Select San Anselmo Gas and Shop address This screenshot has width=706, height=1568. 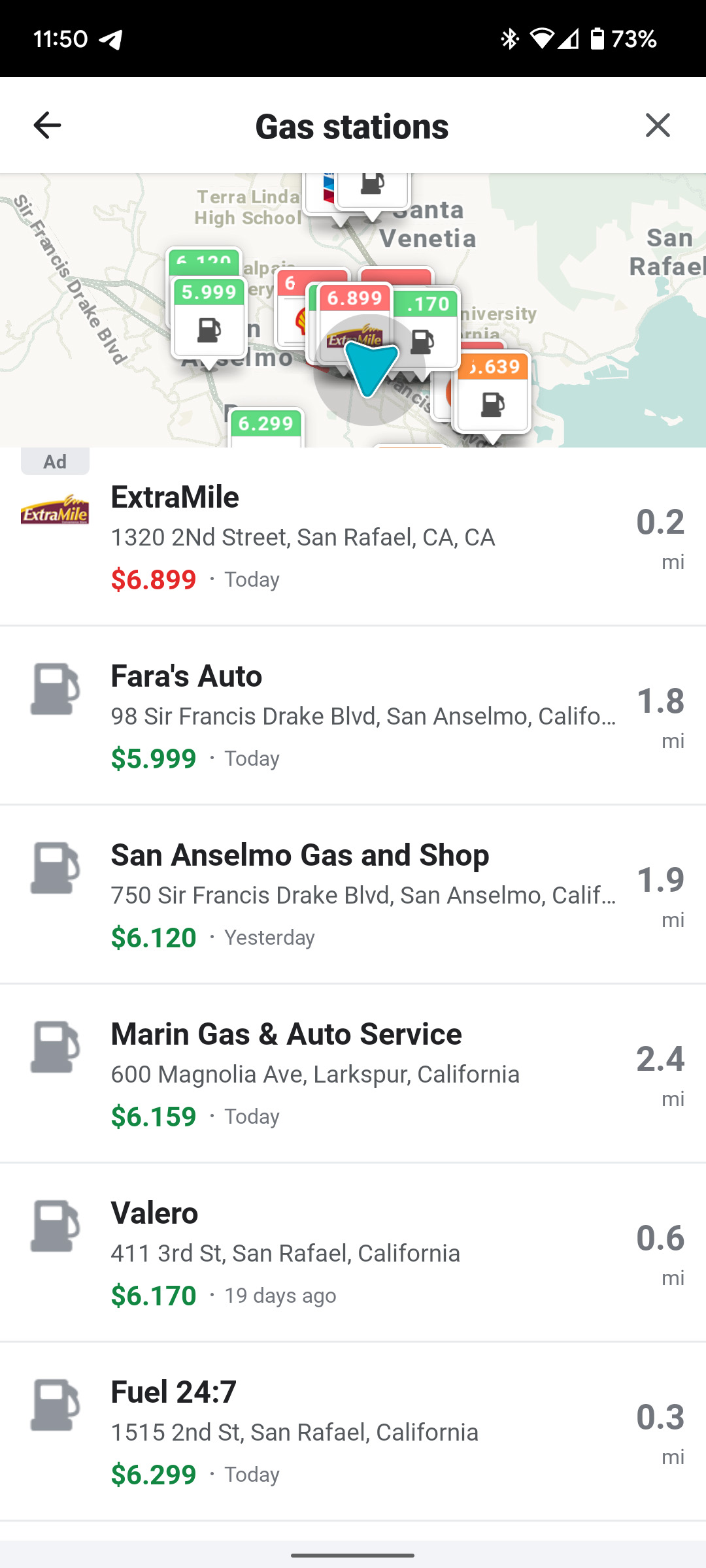pyautogui.click(x=363, y=896)
